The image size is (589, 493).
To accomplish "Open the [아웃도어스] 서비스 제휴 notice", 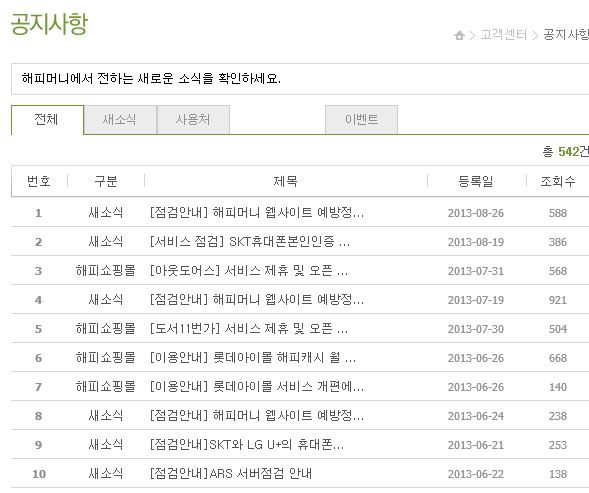I will (249, 271).
